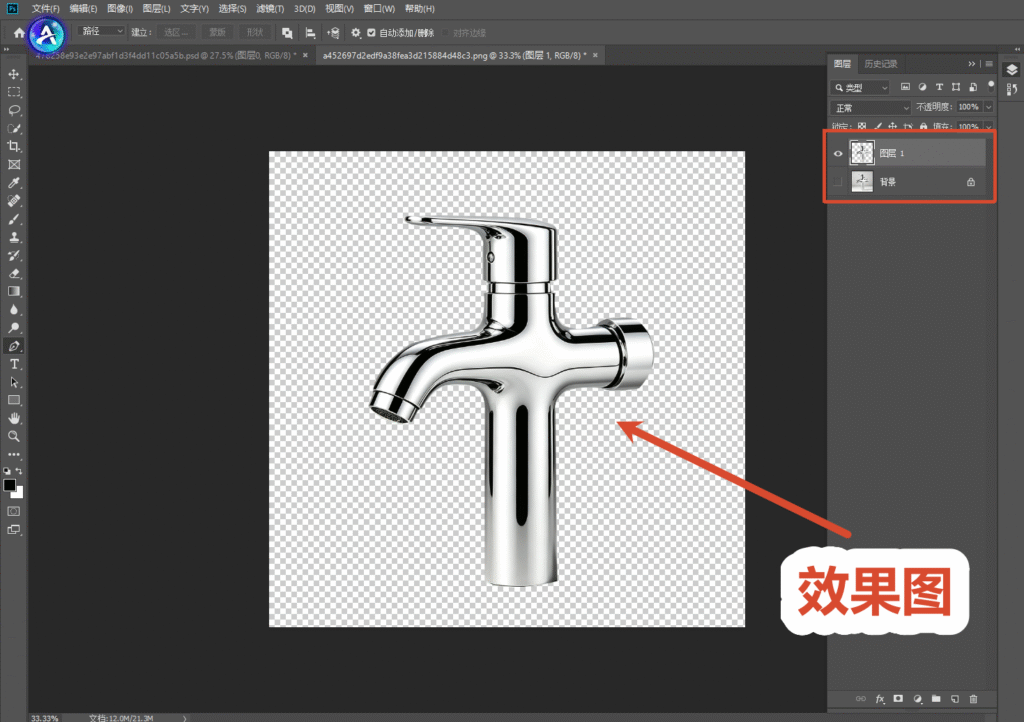Open fill slider dropdown arrow
1024x722 pixels.
coord(989,127)
